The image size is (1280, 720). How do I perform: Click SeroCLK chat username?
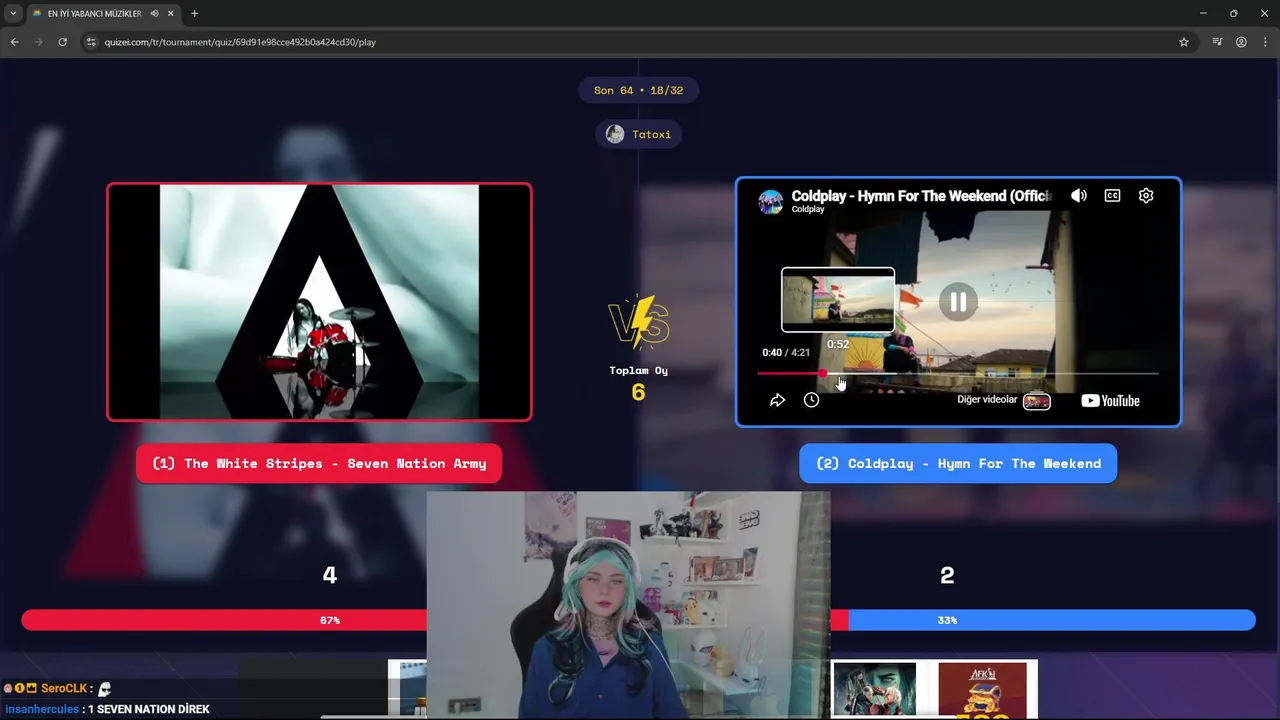(x=64, y=689)
